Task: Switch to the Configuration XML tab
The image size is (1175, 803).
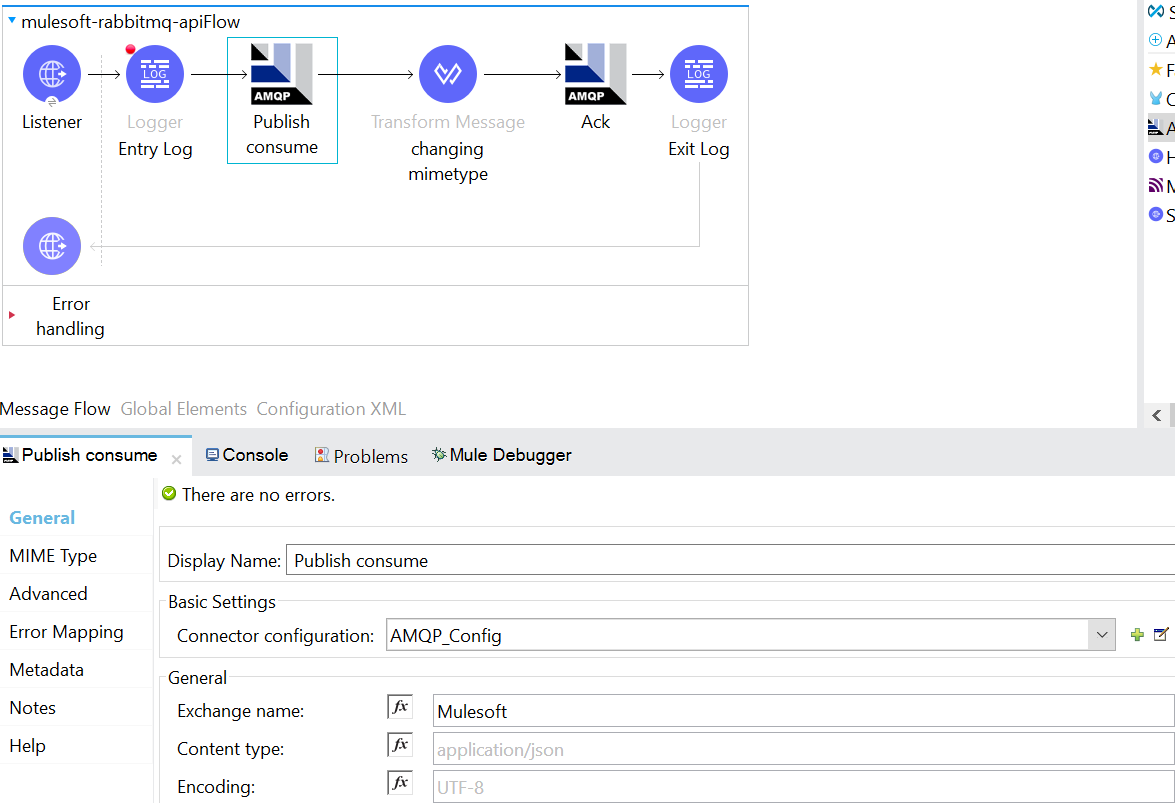Action: click(x=331, y=409)
